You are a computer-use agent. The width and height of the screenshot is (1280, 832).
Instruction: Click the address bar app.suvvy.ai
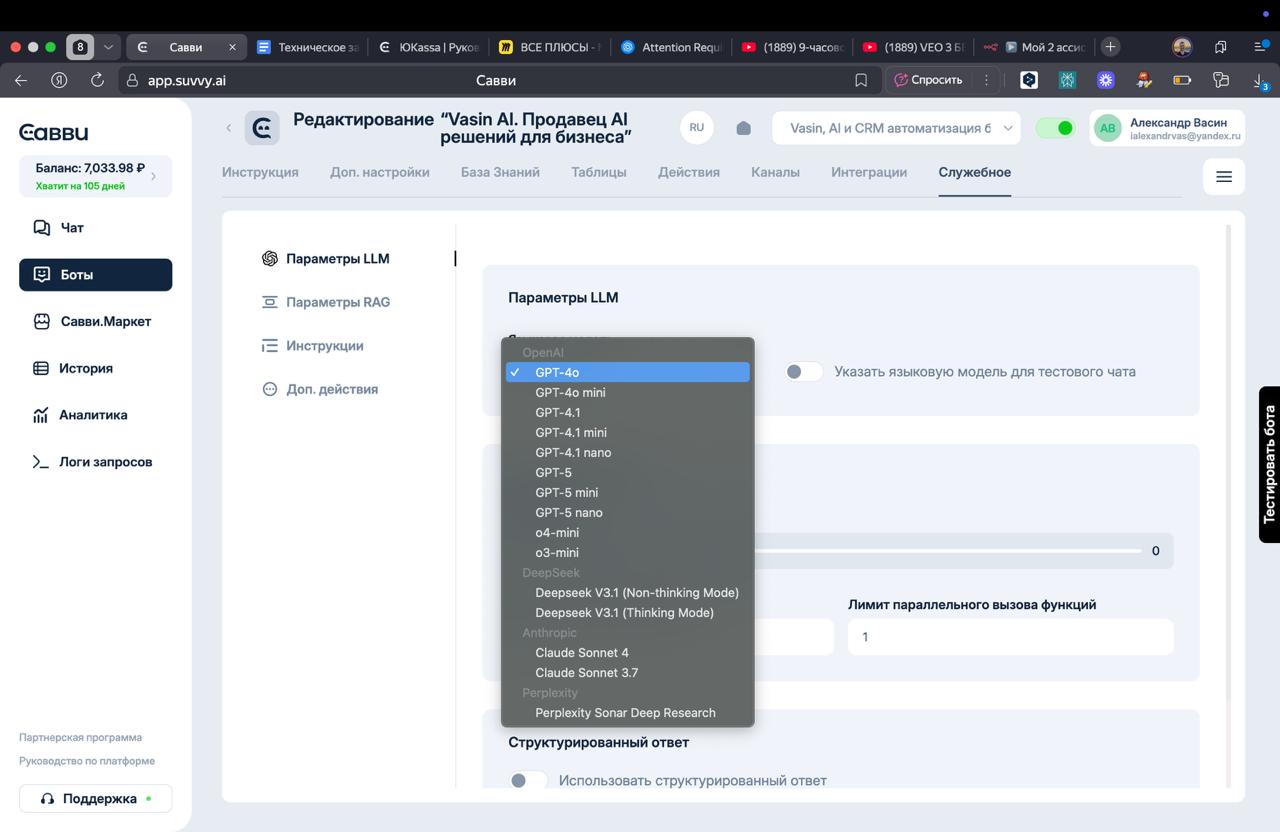tap(186, 80)
